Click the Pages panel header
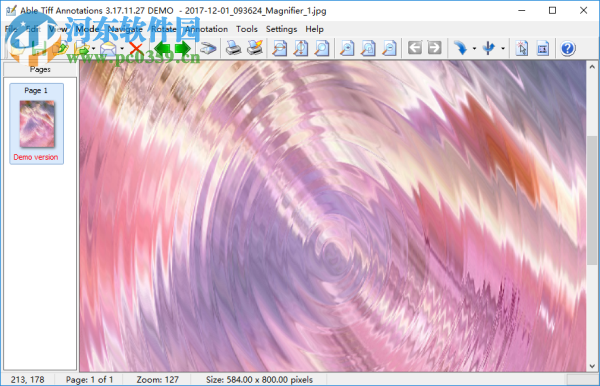Image resolution: width=600 pixels, height=386 pixels. pos(40,69)
